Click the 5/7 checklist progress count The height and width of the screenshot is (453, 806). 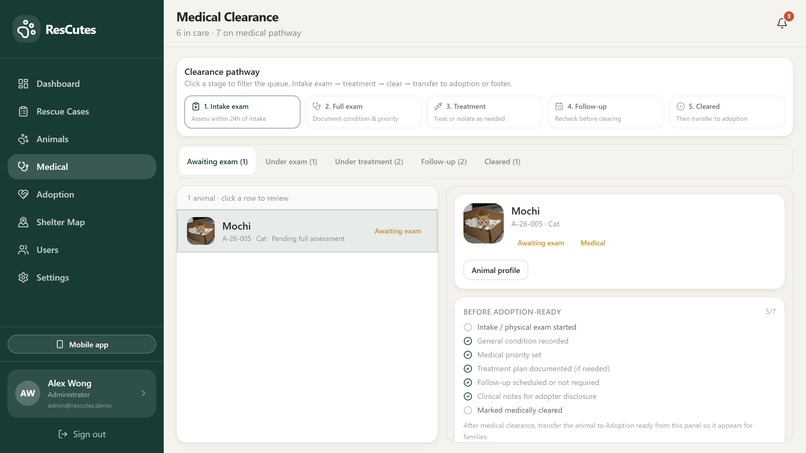[771, 312]
